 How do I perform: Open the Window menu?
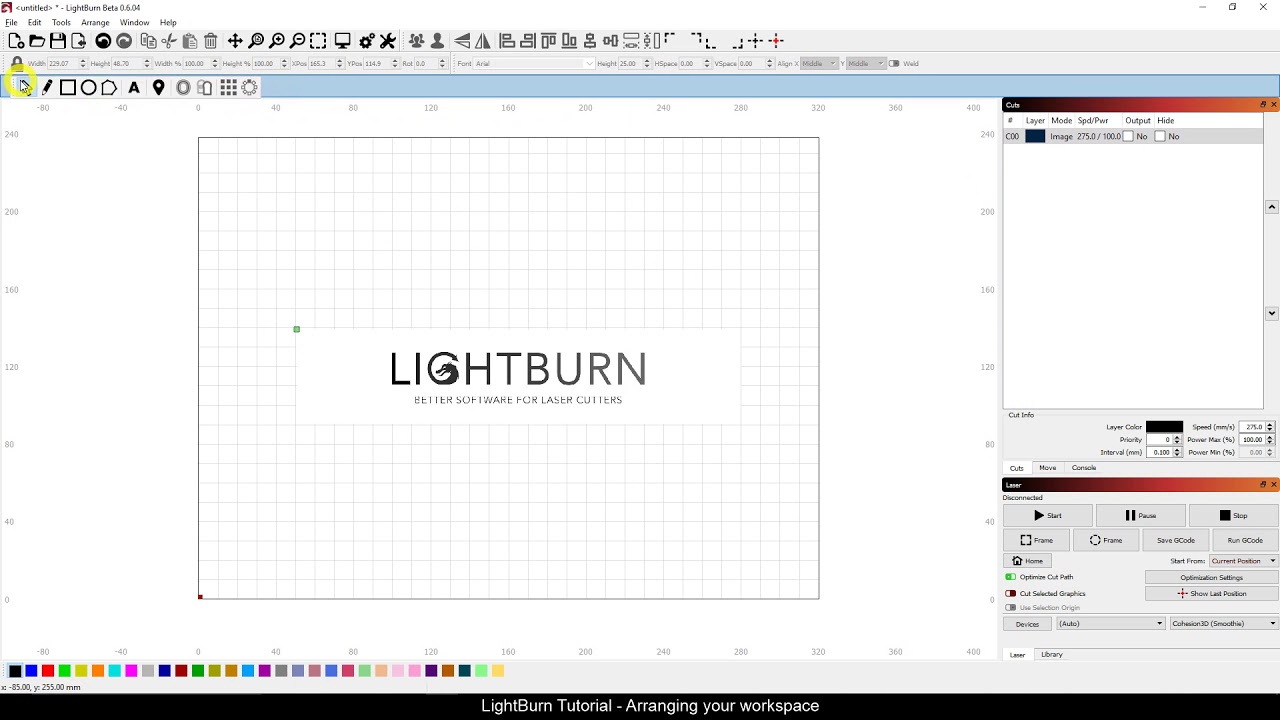(134, 22)
